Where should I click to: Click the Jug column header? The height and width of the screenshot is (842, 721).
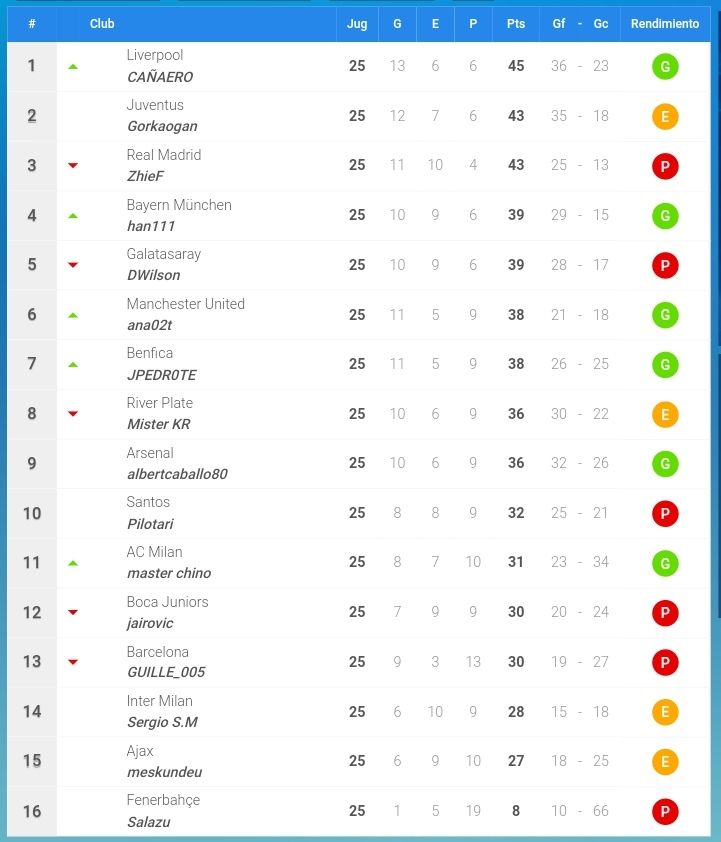coord(357,24)
